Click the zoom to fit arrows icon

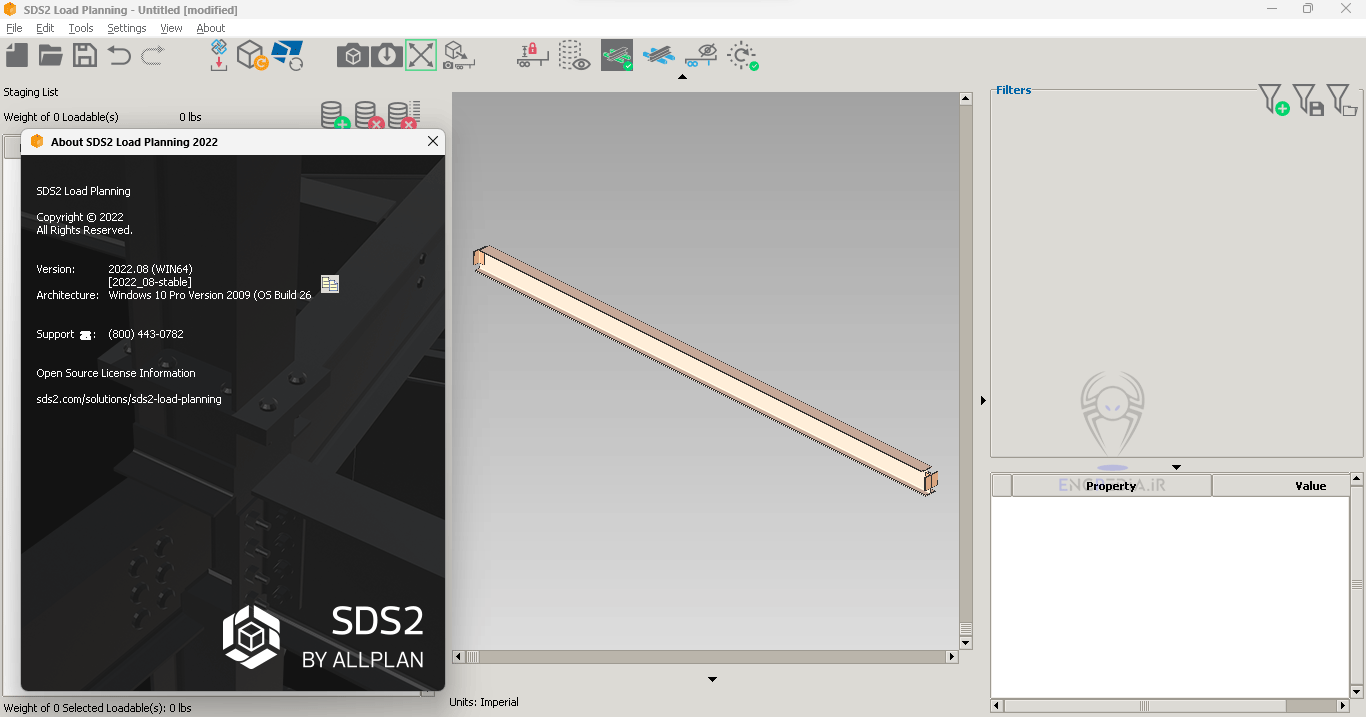[421, 55]
